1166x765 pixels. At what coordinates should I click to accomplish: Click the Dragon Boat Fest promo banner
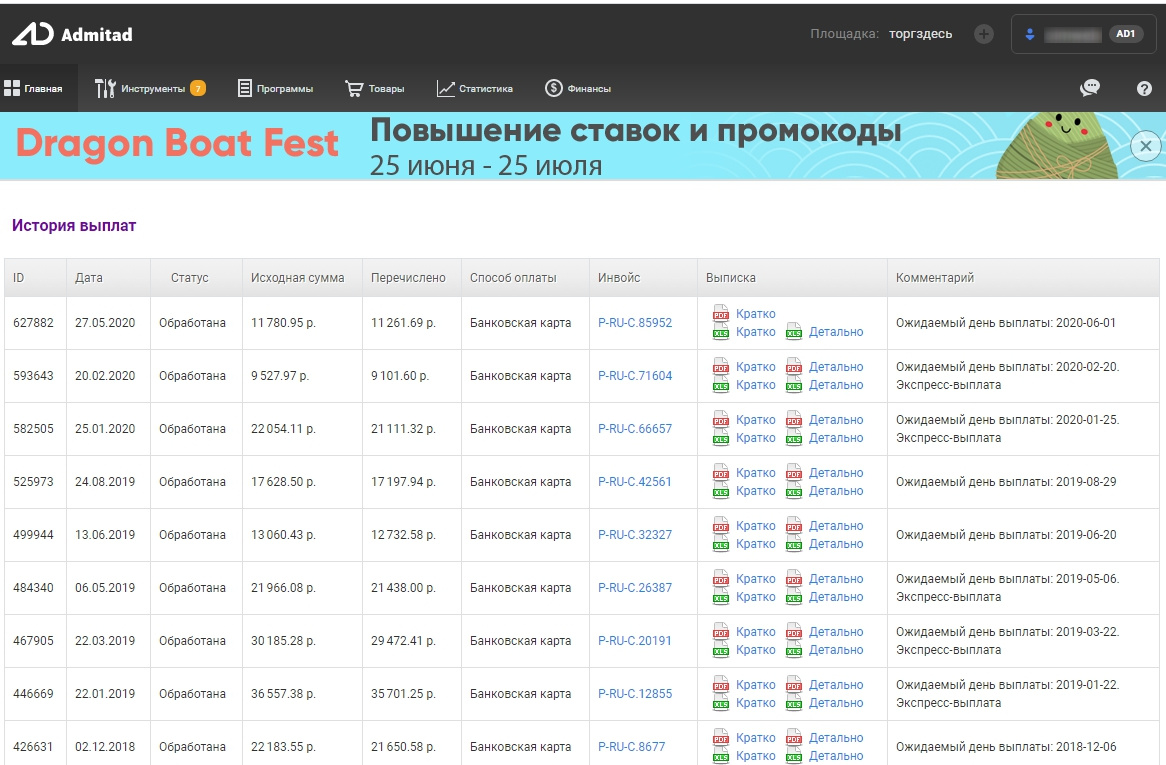coord(500,146)
